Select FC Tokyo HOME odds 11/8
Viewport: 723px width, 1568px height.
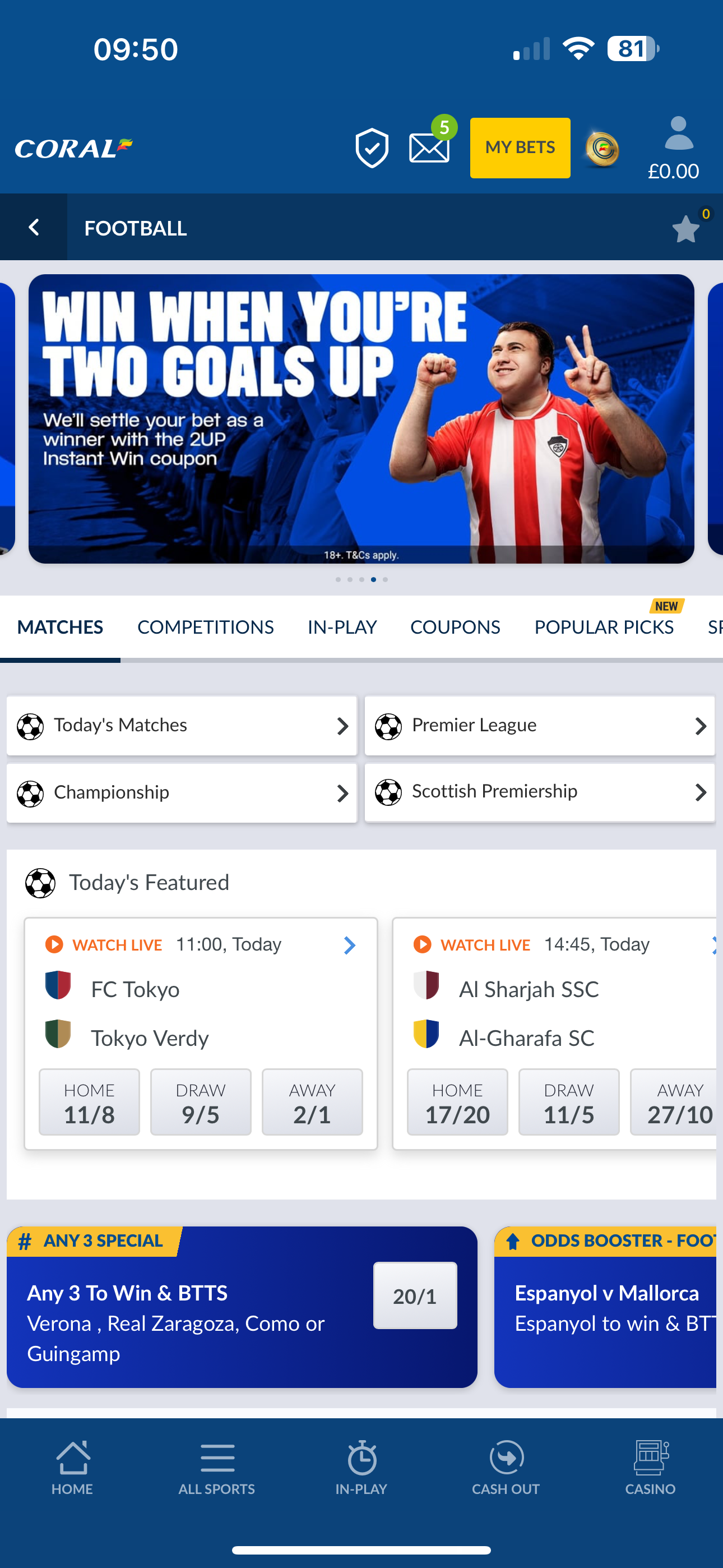pyautogui.click(x=90, y=1103)
